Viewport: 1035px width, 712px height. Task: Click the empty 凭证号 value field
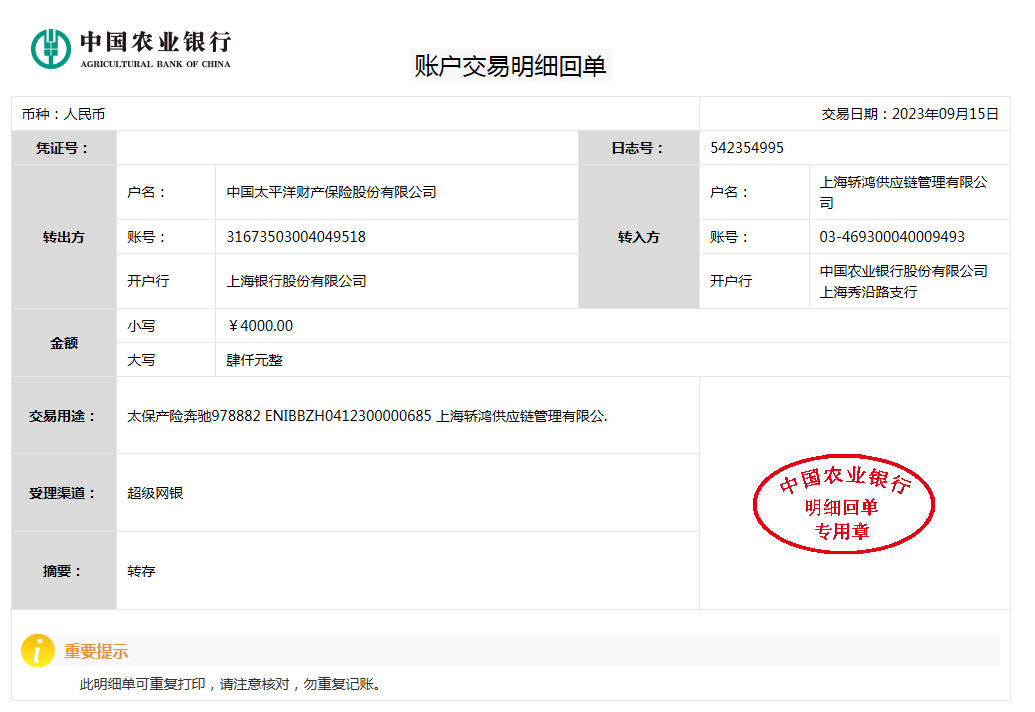(347, 148)
